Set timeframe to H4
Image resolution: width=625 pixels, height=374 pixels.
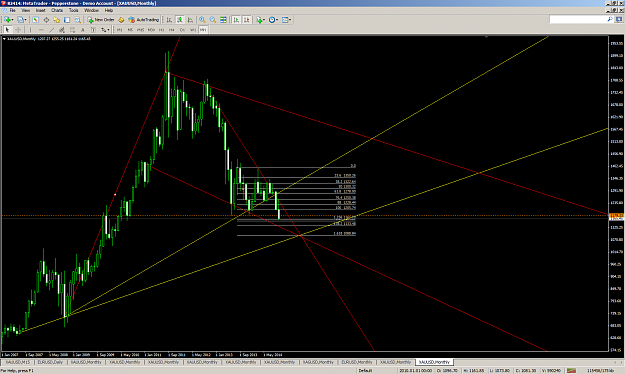(172, 30)
